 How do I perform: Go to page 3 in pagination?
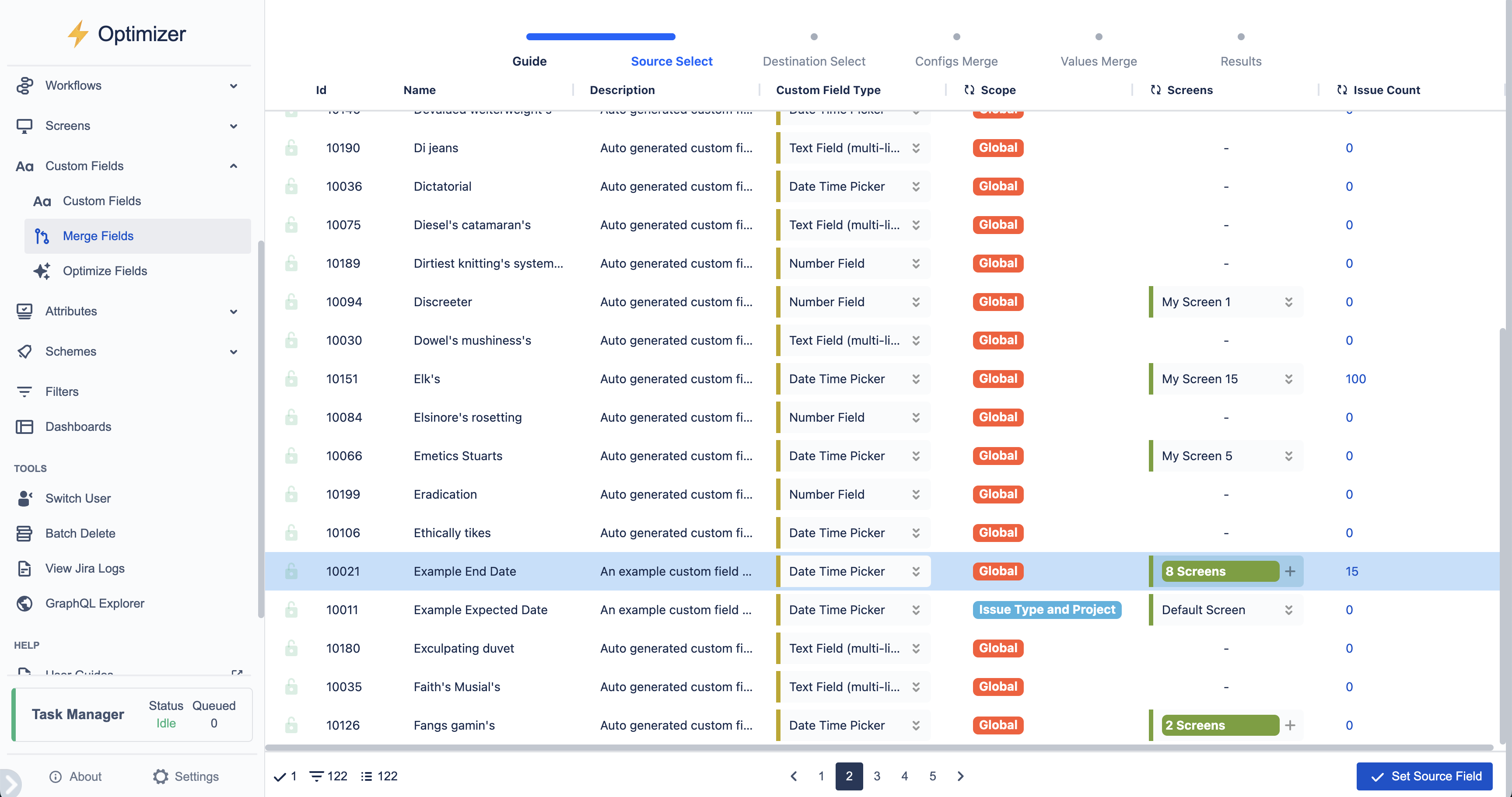[x=877, y=776]
